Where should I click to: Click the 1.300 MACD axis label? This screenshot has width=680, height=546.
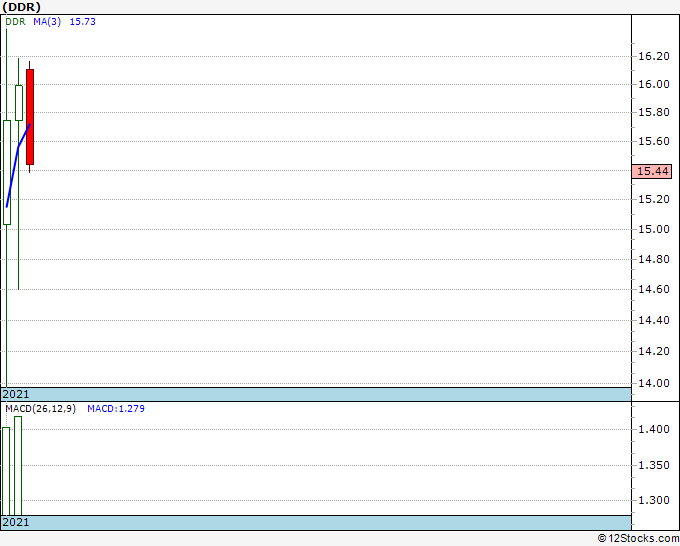pos(654,500)
